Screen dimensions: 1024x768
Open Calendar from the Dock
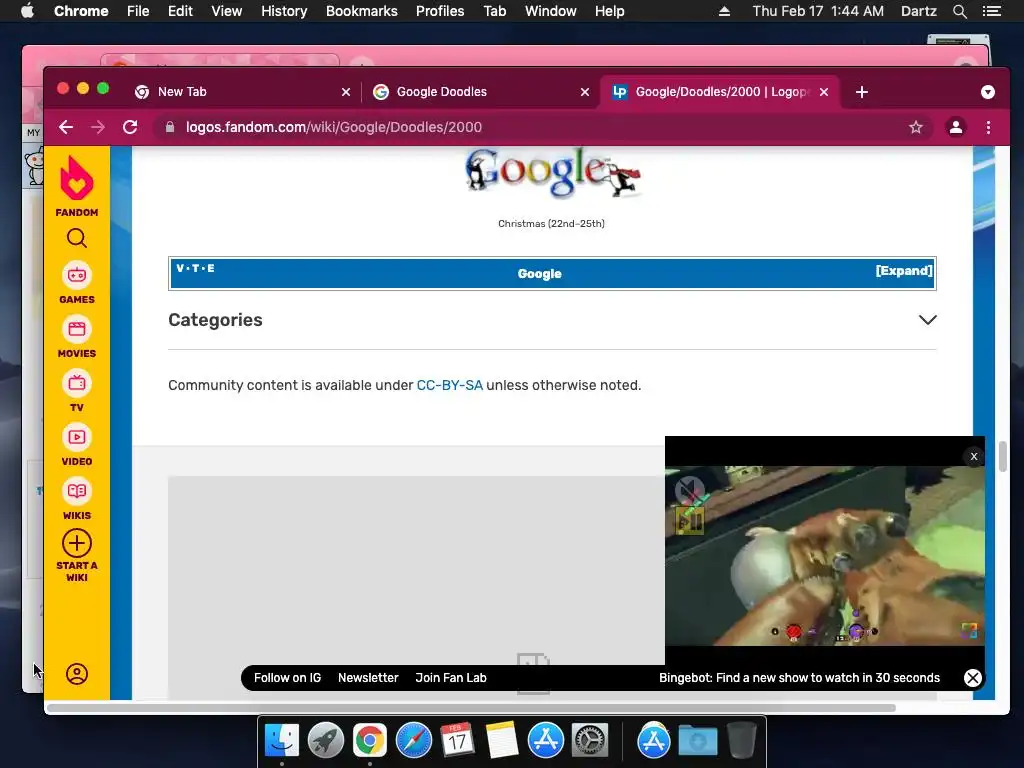[457, 741]
